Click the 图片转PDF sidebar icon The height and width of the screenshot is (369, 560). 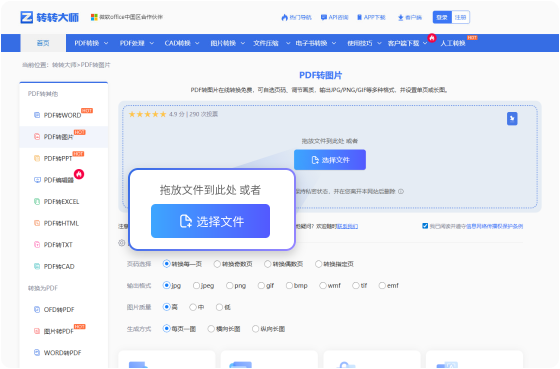coord(37,331)
